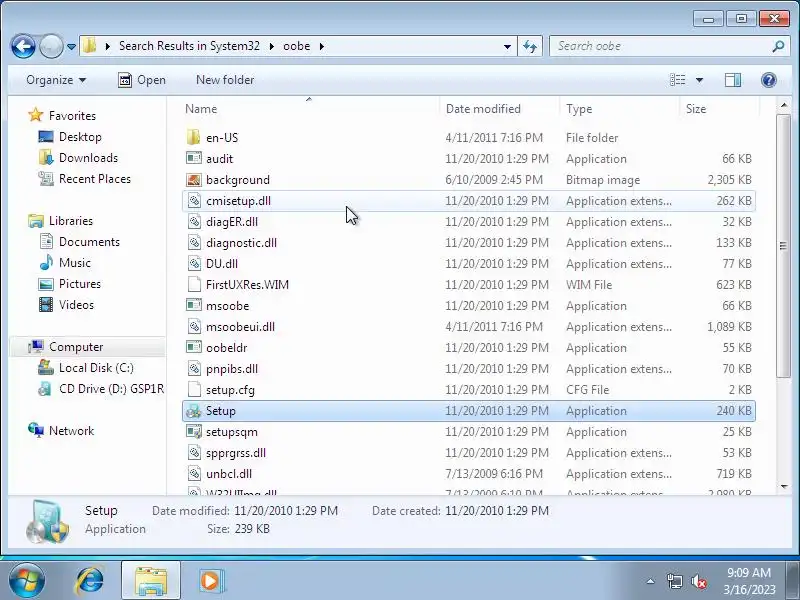Open the Pictures library
This screenshot has height=600, width=800.
(80, 284)
